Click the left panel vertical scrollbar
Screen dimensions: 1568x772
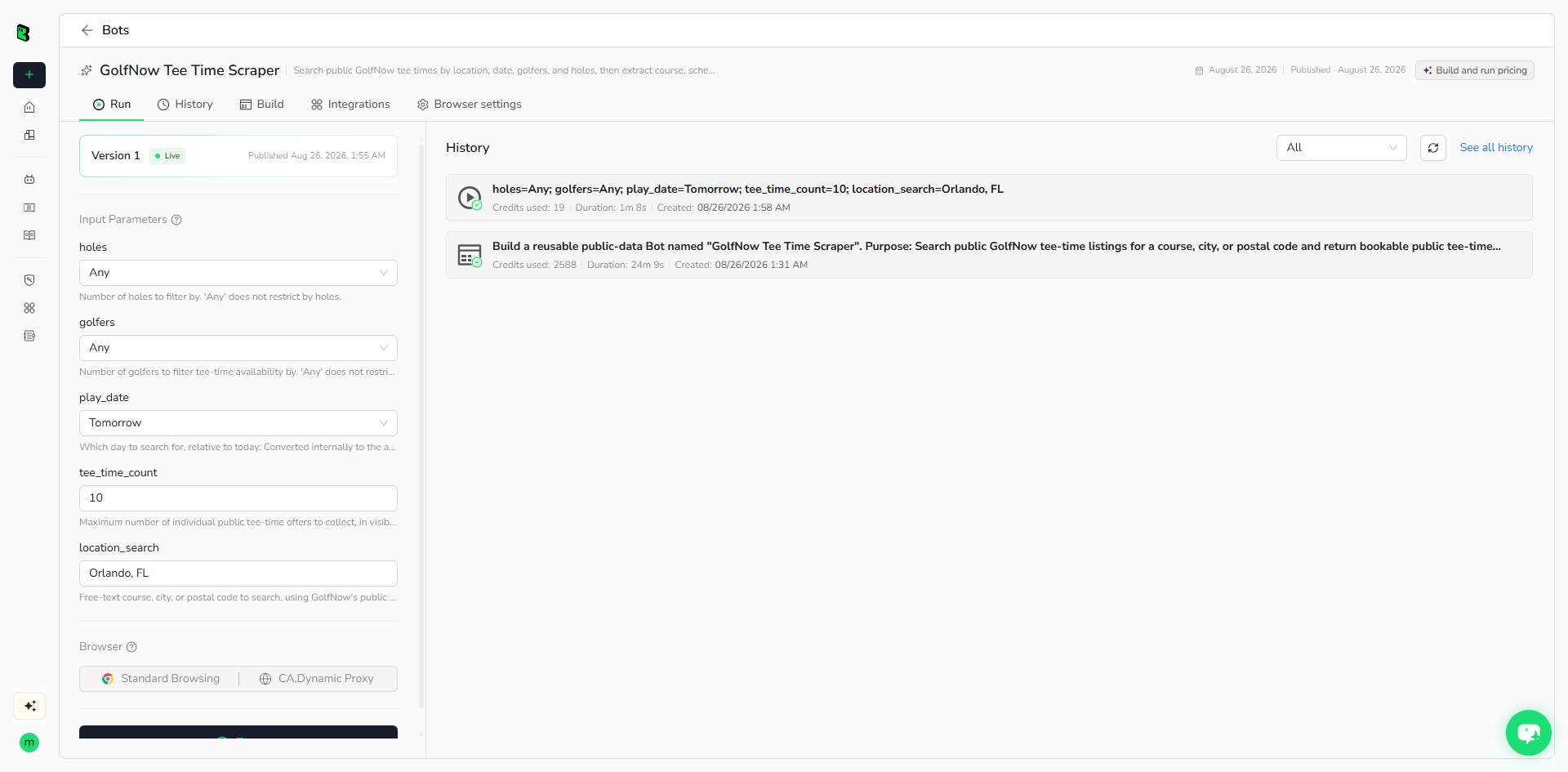coord(421,425)
